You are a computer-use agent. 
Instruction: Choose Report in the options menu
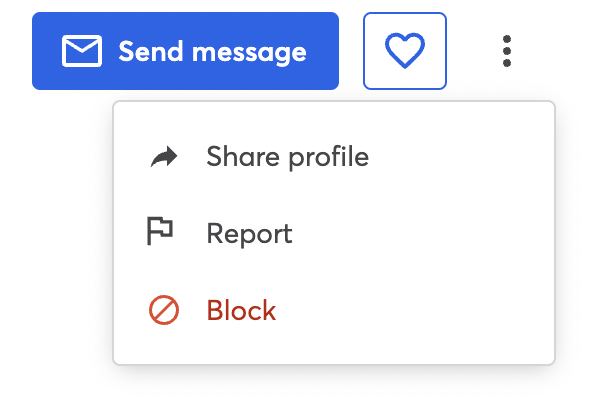tap(334, 233)
